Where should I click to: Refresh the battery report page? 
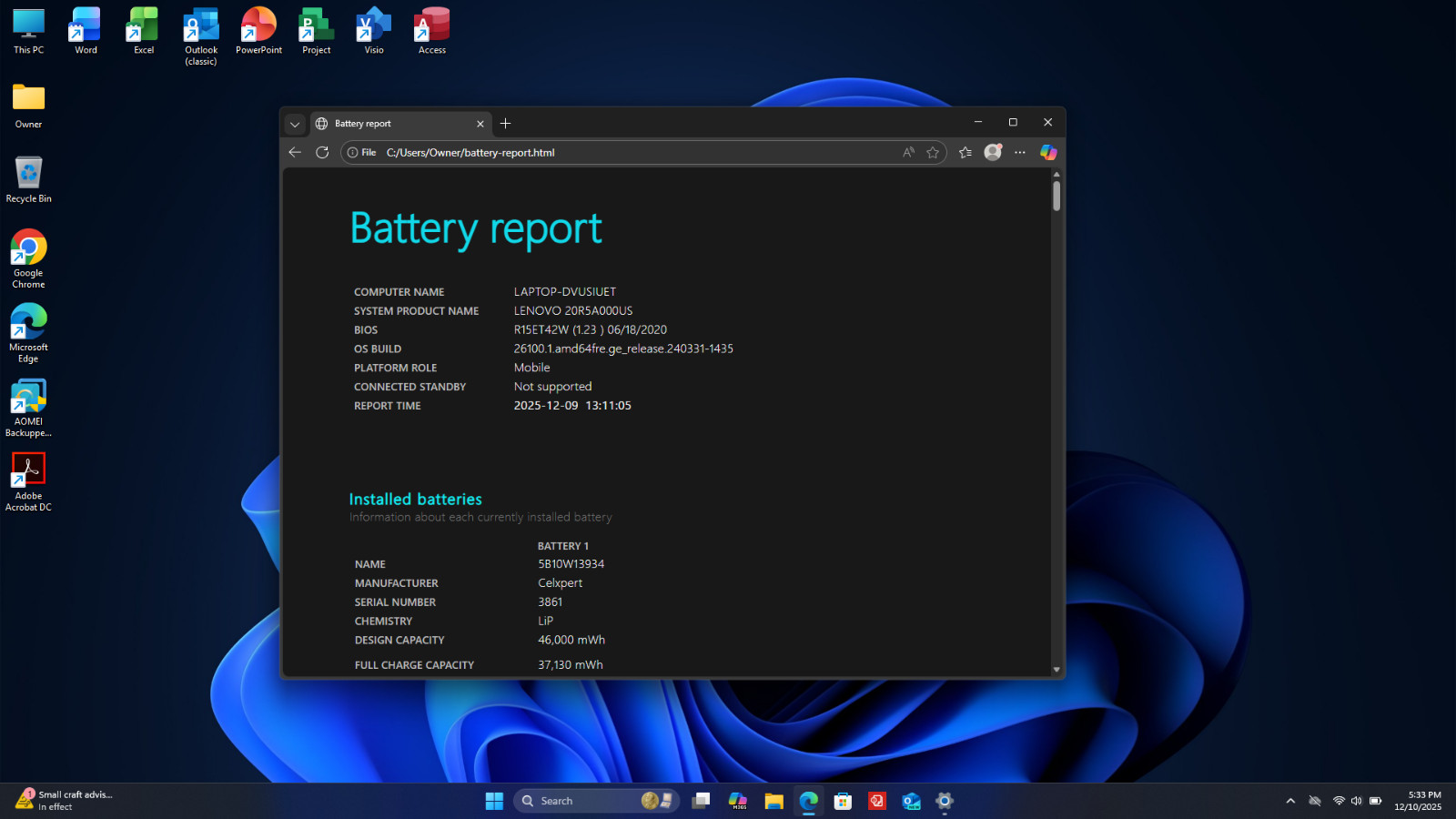click(x=322, y=152)
